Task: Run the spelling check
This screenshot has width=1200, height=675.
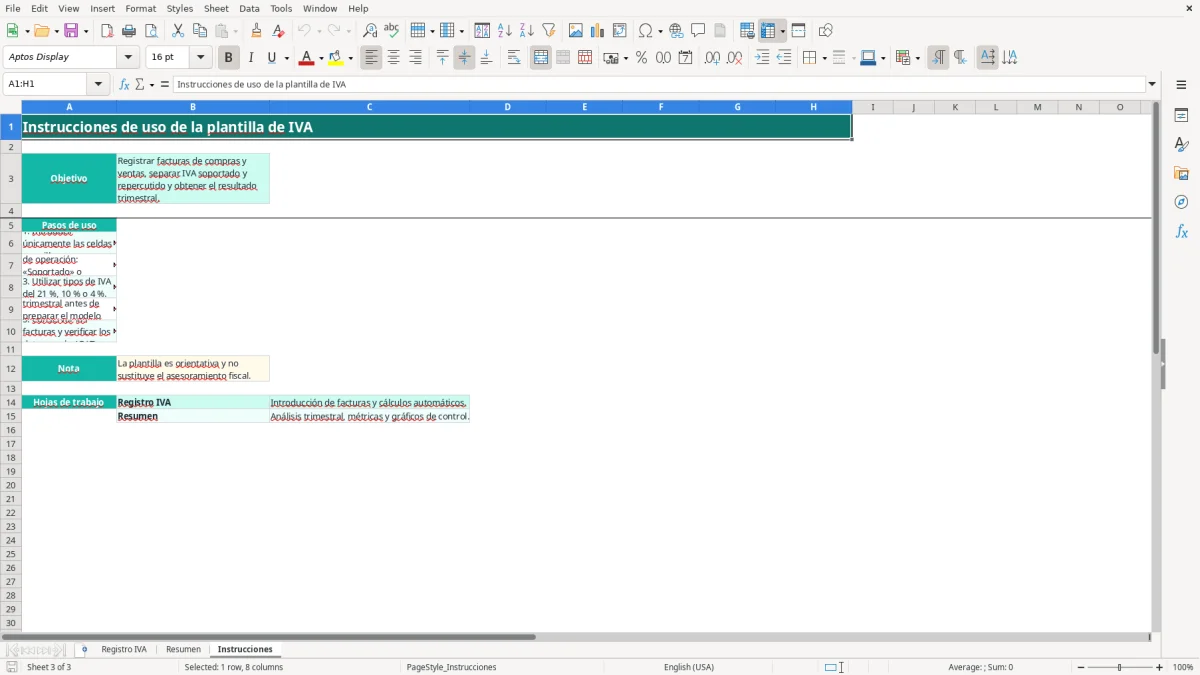Action: (392, 31)
